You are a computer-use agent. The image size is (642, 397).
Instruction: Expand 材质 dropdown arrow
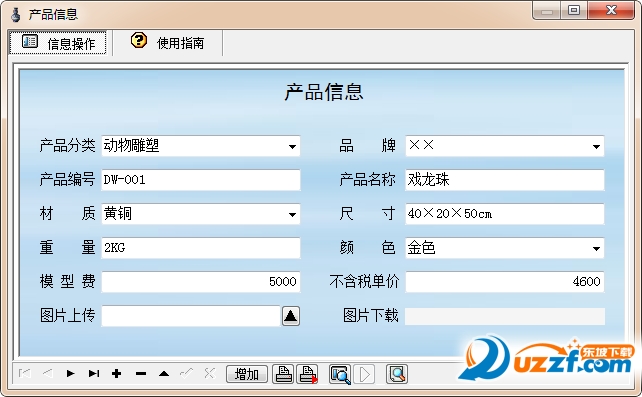pos(292,214)
